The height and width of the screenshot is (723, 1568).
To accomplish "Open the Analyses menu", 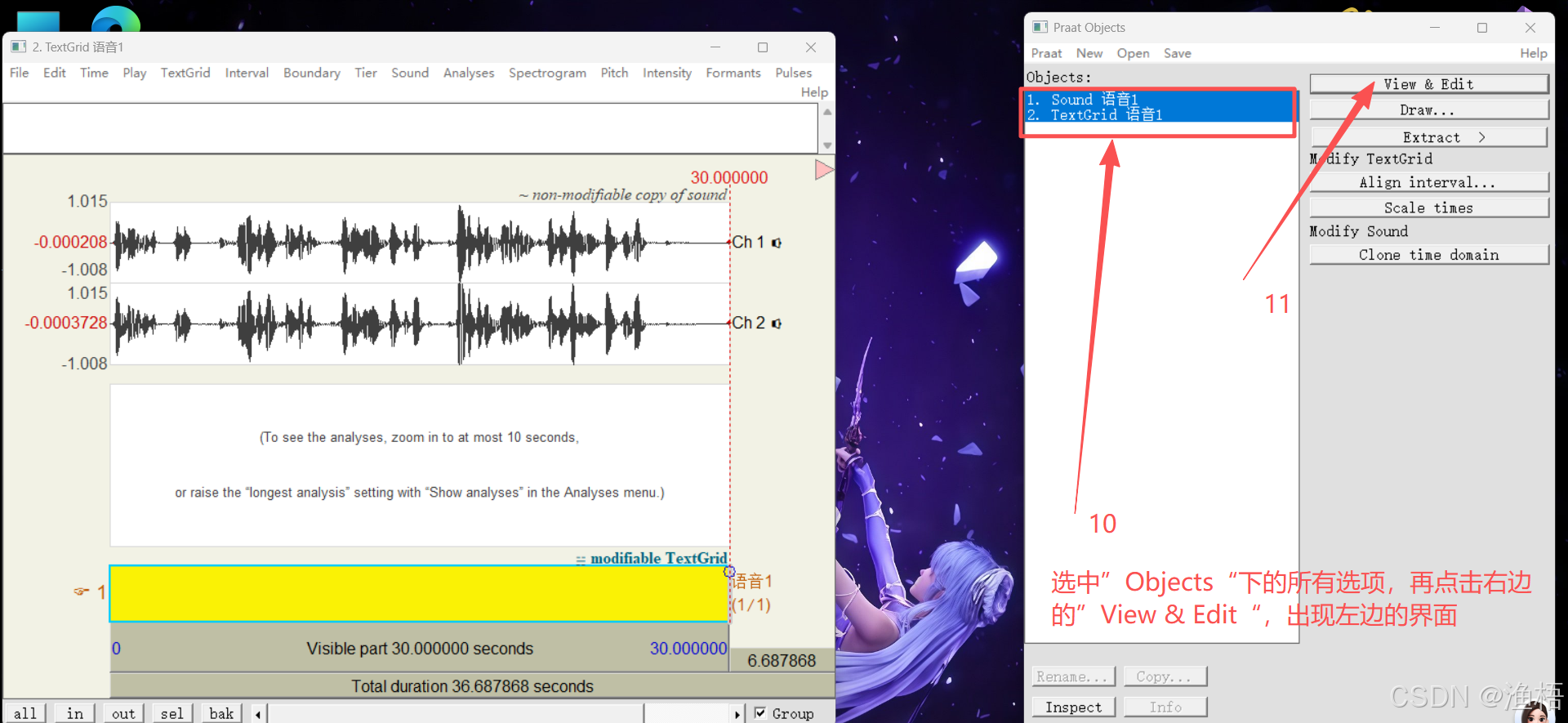I will [469, 73].
